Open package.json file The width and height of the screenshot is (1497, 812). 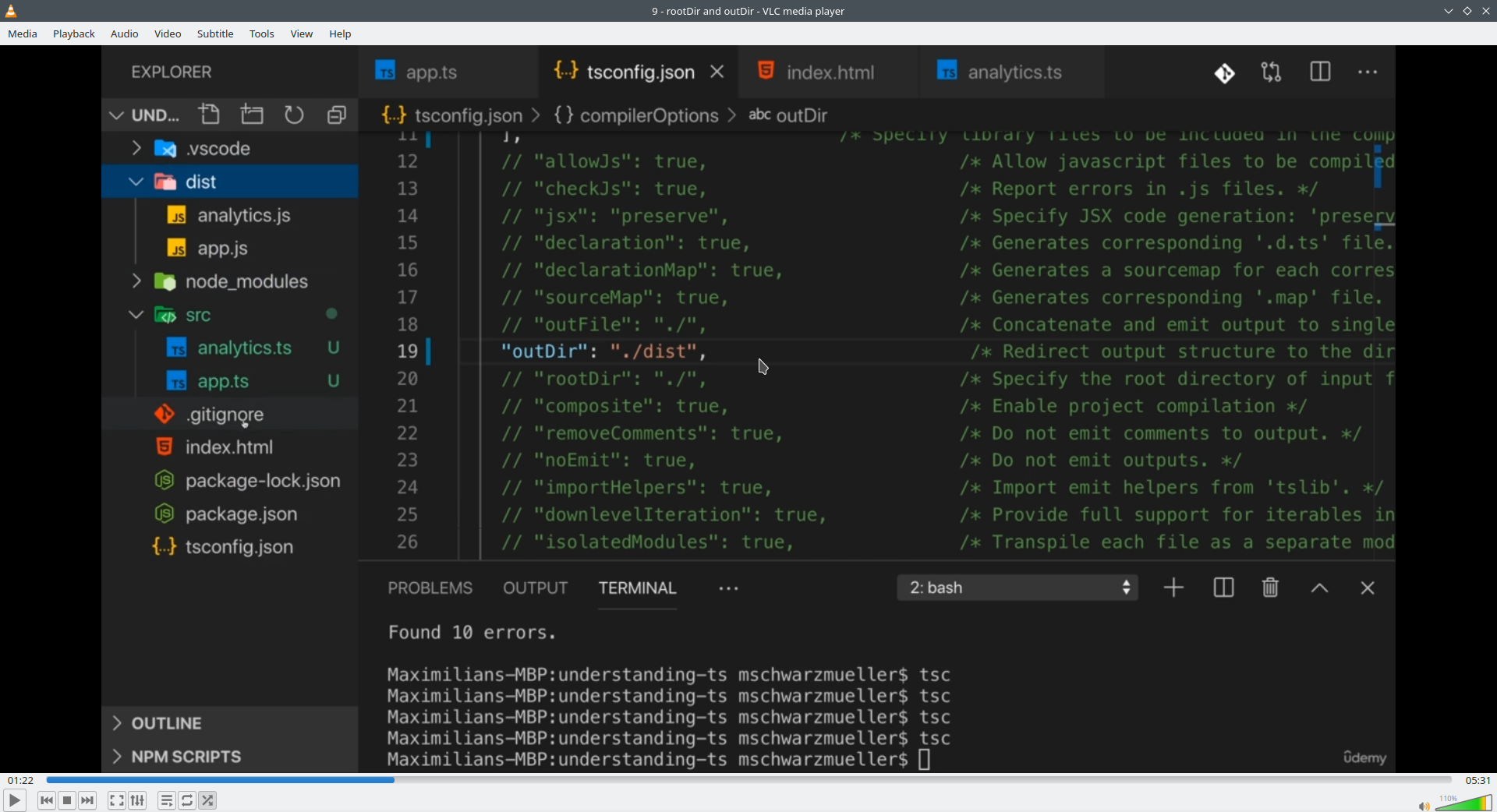[x=230, y=514]
